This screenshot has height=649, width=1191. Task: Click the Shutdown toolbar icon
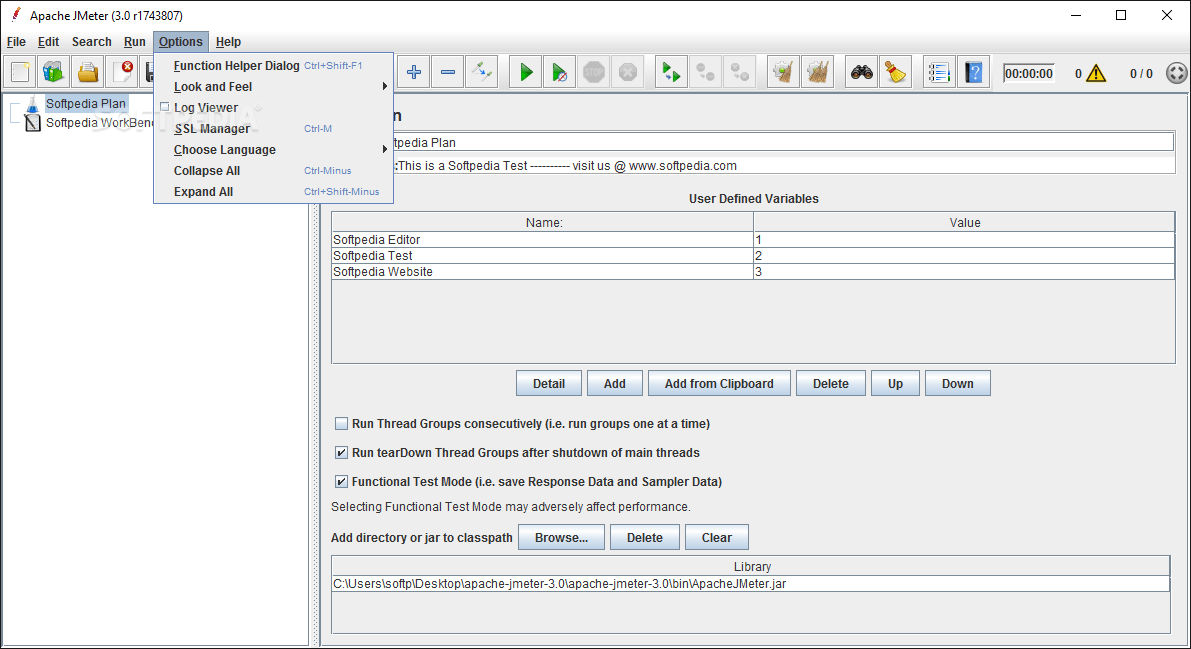[x=628, y=72]
